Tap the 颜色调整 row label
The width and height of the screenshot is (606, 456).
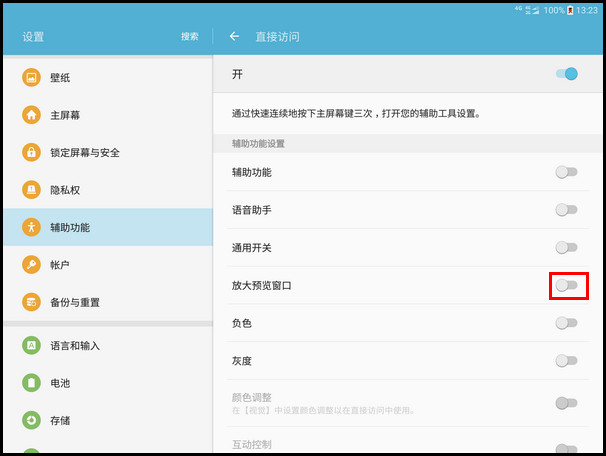click(252, 397)
